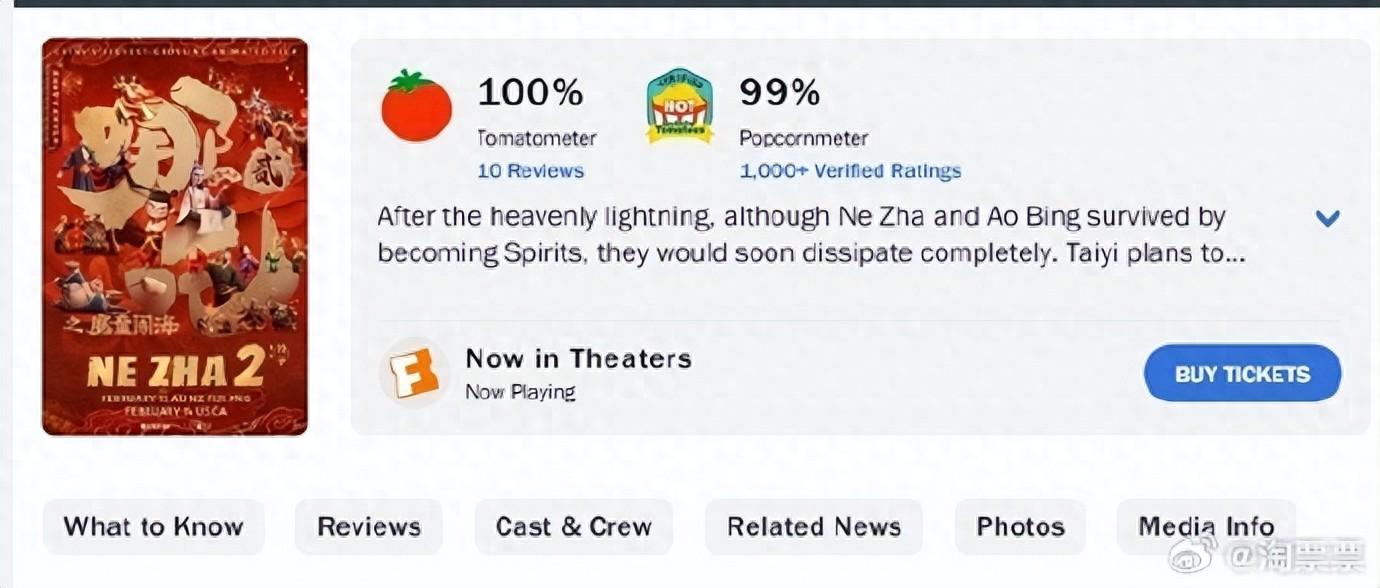This screenshot has width=1380, height=588.
Task: Open the Media Info tab
Action: (1206, 527)
